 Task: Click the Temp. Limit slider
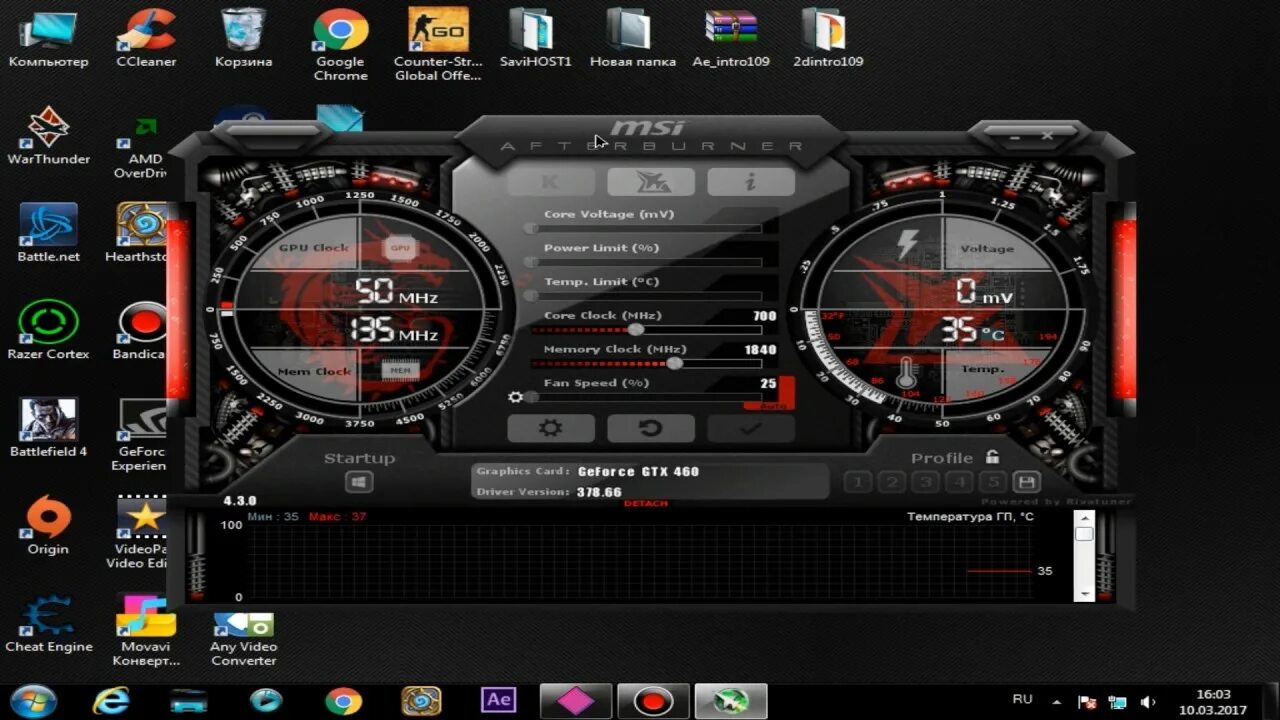pos(646,296)
